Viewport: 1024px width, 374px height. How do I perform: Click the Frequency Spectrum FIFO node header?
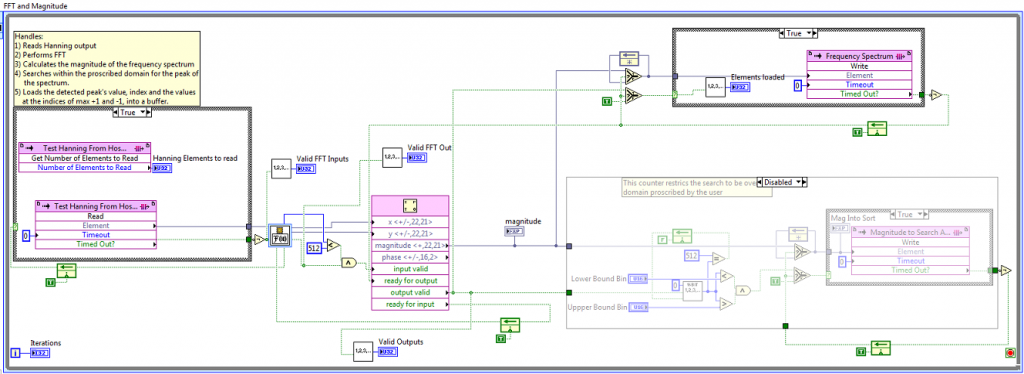click(x=859, y=56)
